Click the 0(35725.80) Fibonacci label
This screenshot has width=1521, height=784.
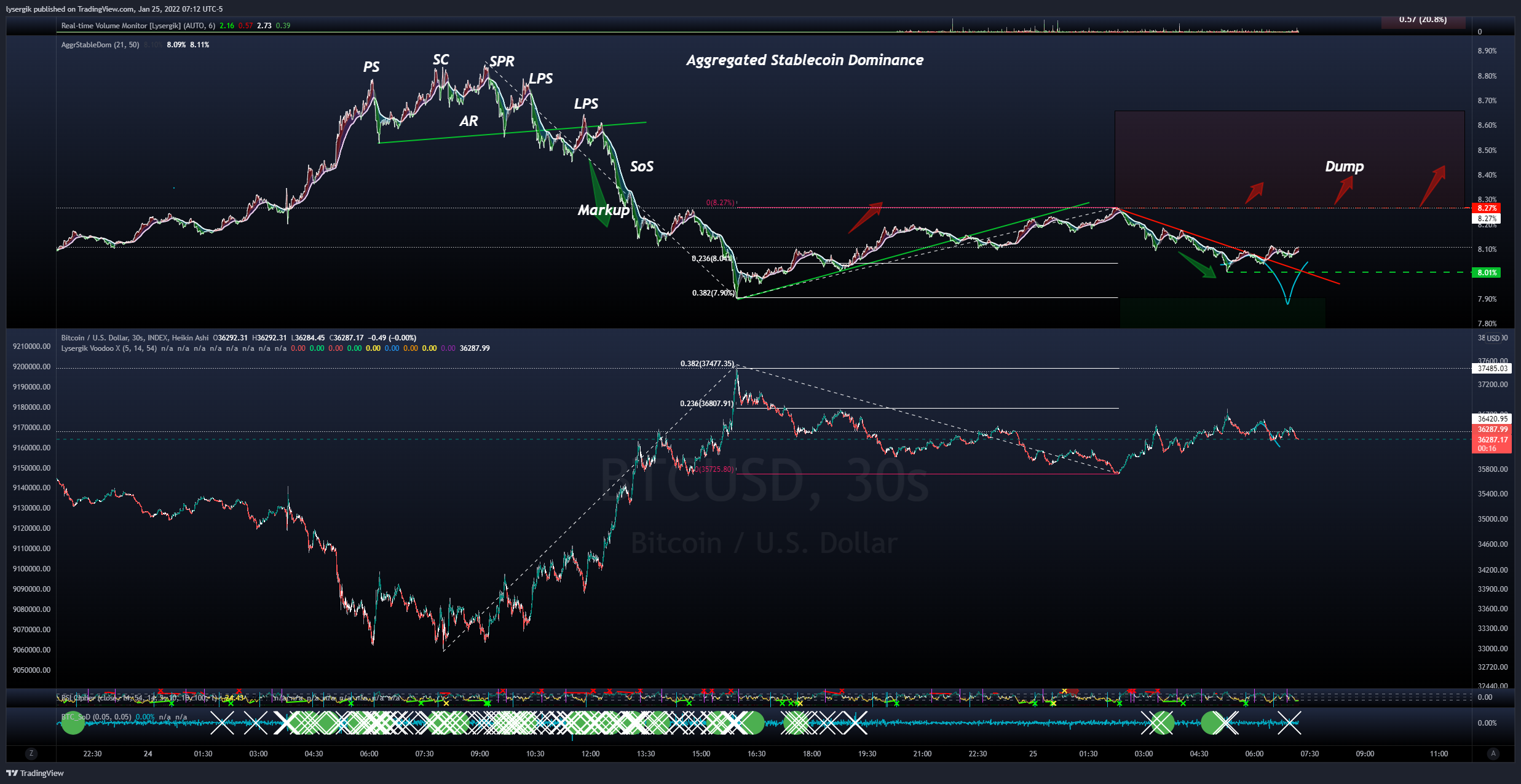[715, 469]
